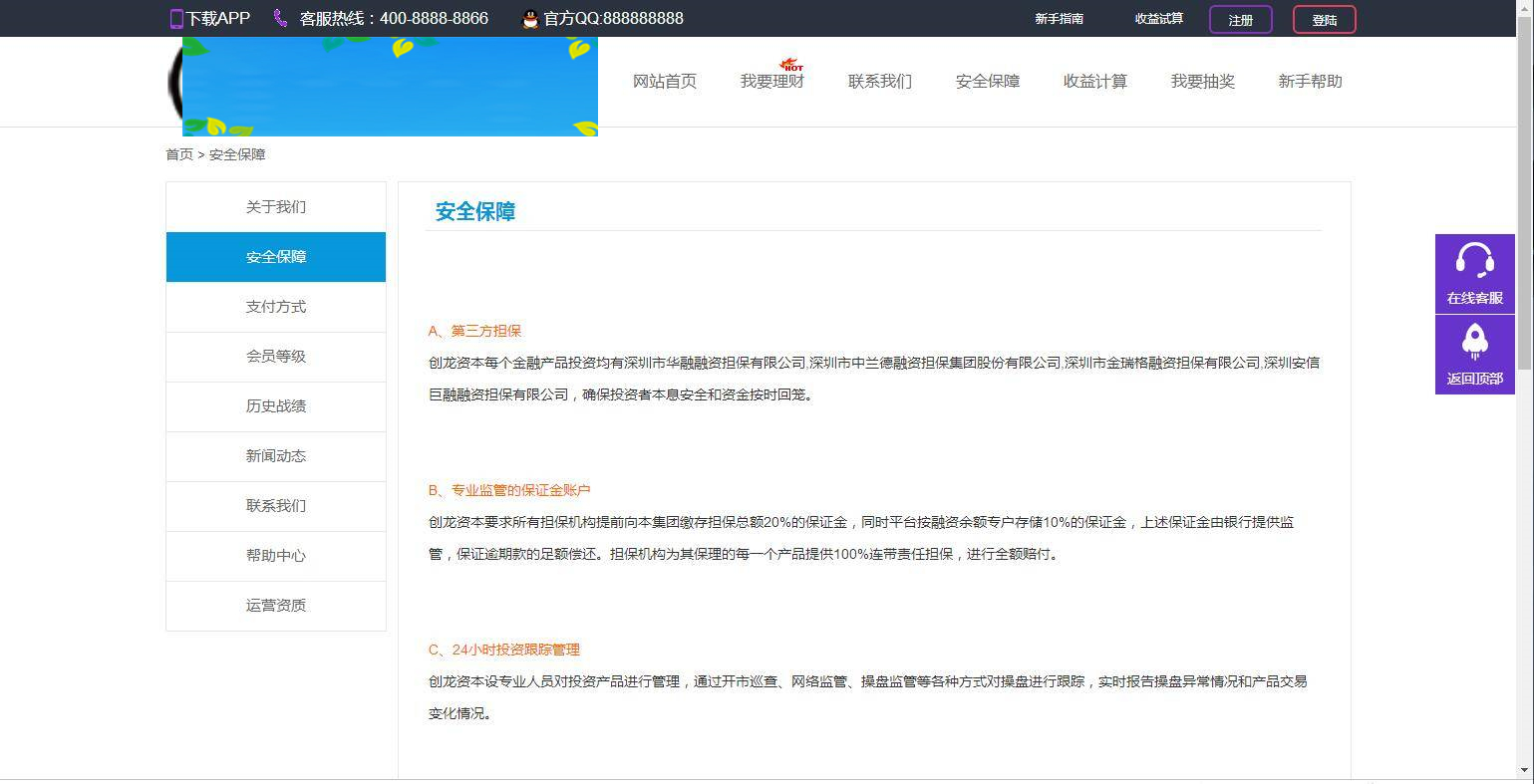Open the 我要抽奖 navigation item
The height and width of the screenshot is (784, 1534).
point(1202,82)
